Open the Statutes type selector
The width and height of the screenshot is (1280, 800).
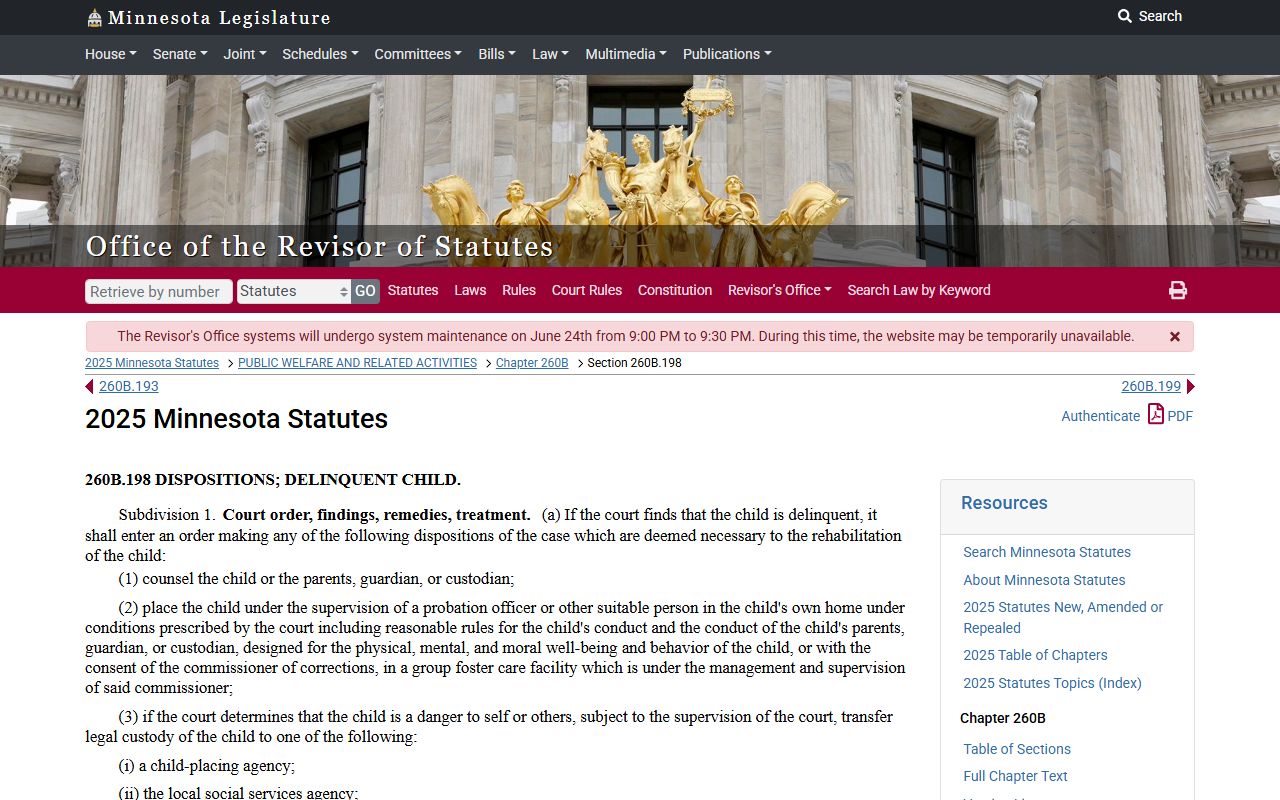click(x=294, y=291)
